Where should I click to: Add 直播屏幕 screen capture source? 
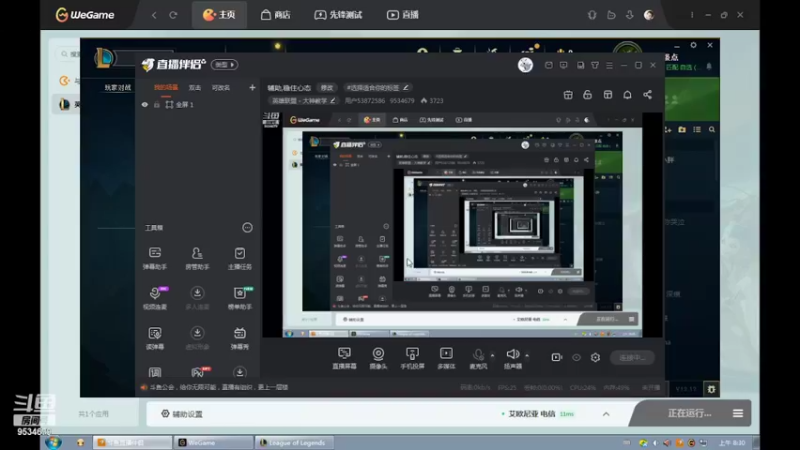[344, 358]
